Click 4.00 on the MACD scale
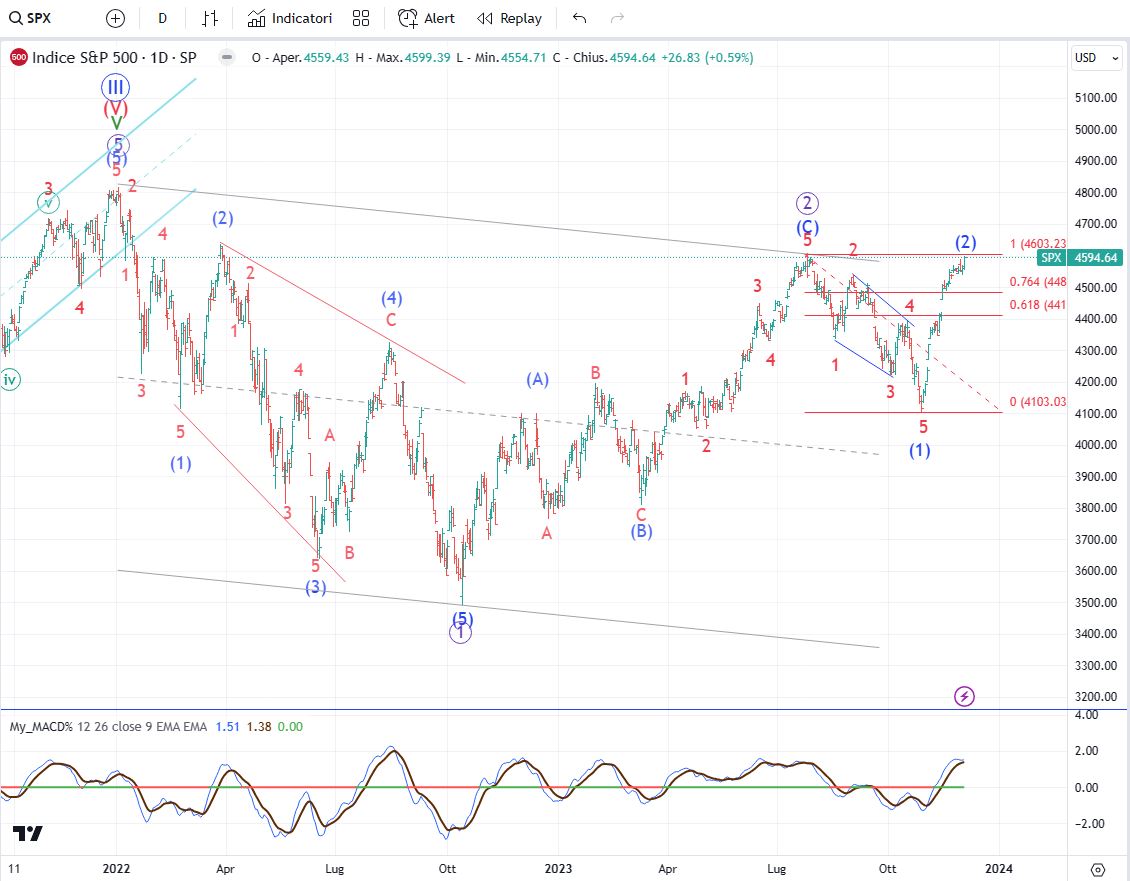Image resolution: width=1130 pixels, height=881 pixels. click(x=1086, y=715)
